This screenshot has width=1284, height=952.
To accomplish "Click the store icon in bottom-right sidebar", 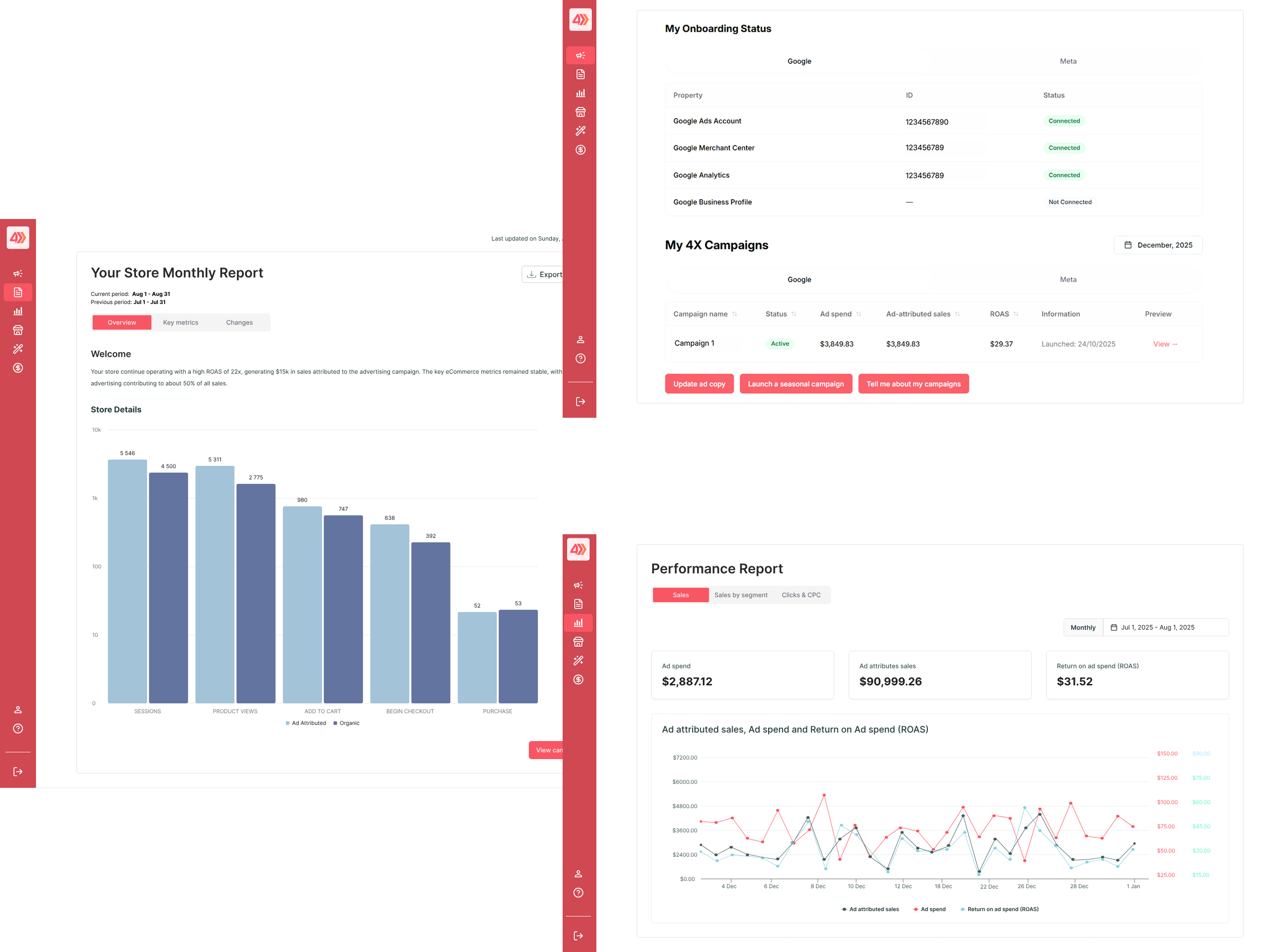I will click(578, 641).
